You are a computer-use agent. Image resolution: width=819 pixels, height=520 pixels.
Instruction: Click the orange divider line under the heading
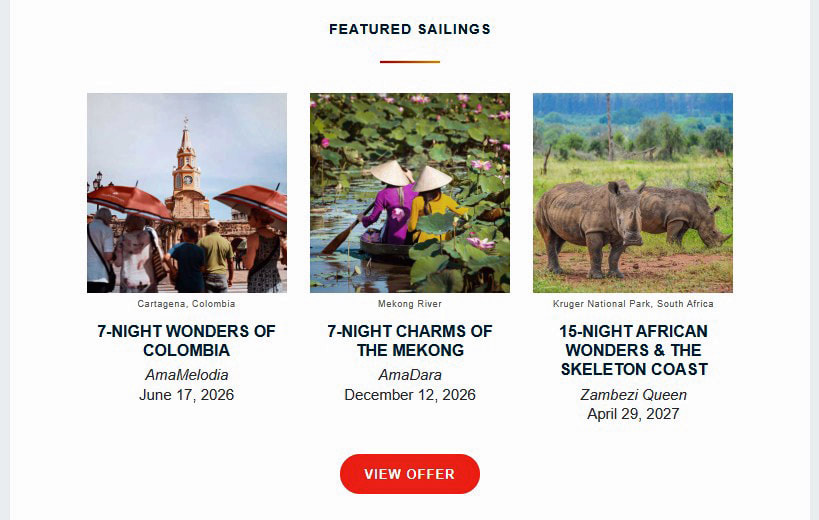point(410,62)
